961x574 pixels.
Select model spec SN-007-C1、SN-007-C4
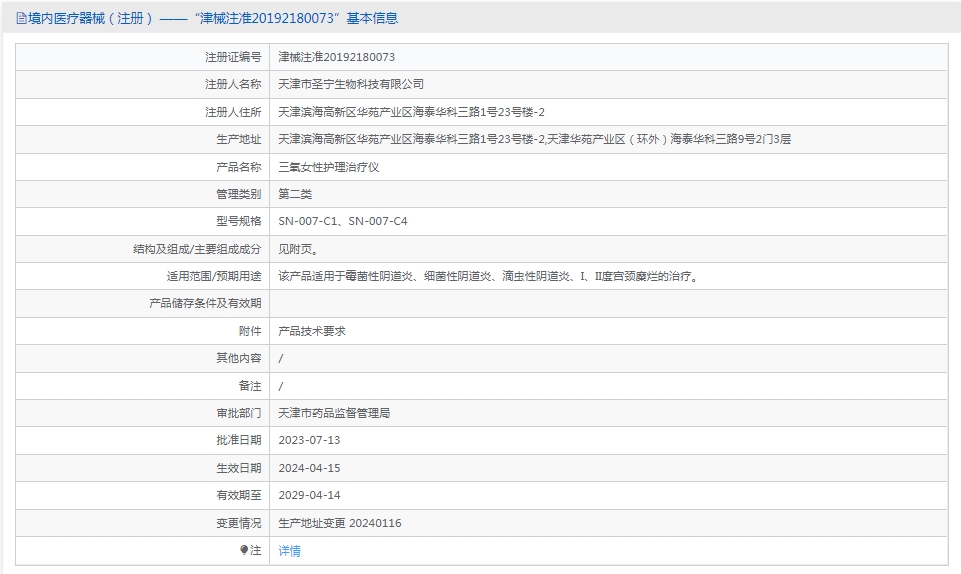tap(343, 221)
